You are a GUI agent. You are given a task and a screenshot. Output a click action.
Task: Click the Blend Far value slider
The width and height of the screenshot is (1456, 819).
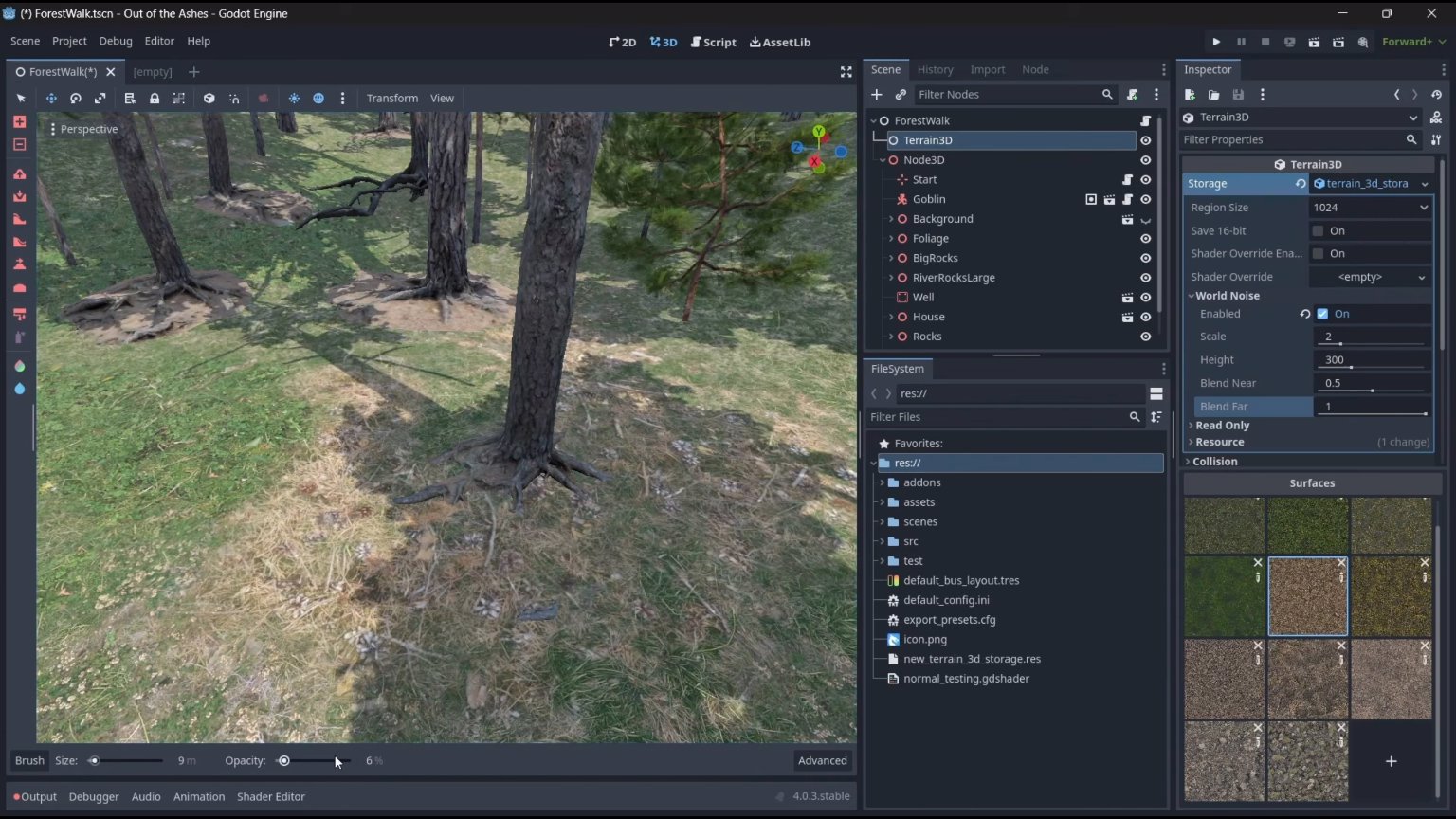click(1372, 407)
